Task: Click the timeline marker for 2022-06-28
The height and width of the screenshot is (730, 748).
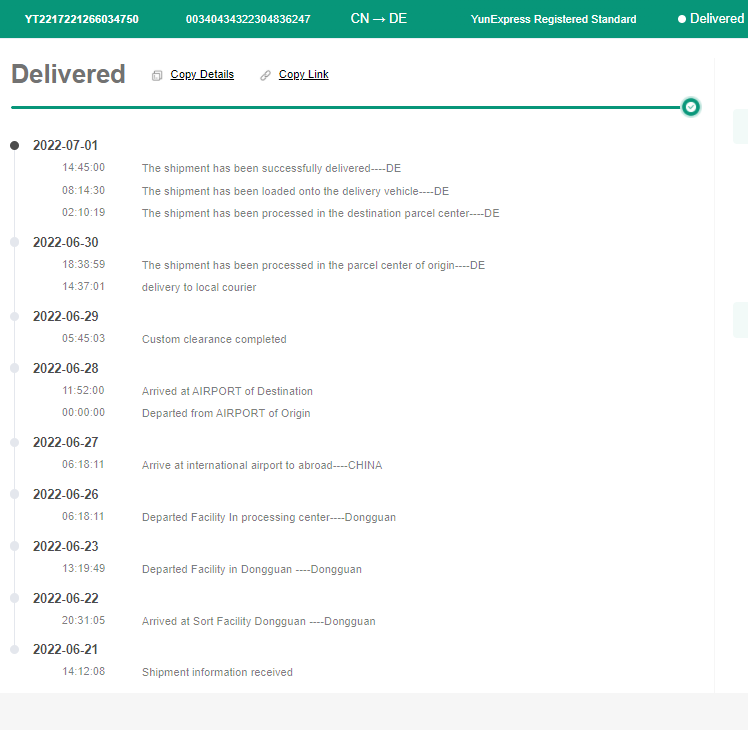Action: point(14,368)
